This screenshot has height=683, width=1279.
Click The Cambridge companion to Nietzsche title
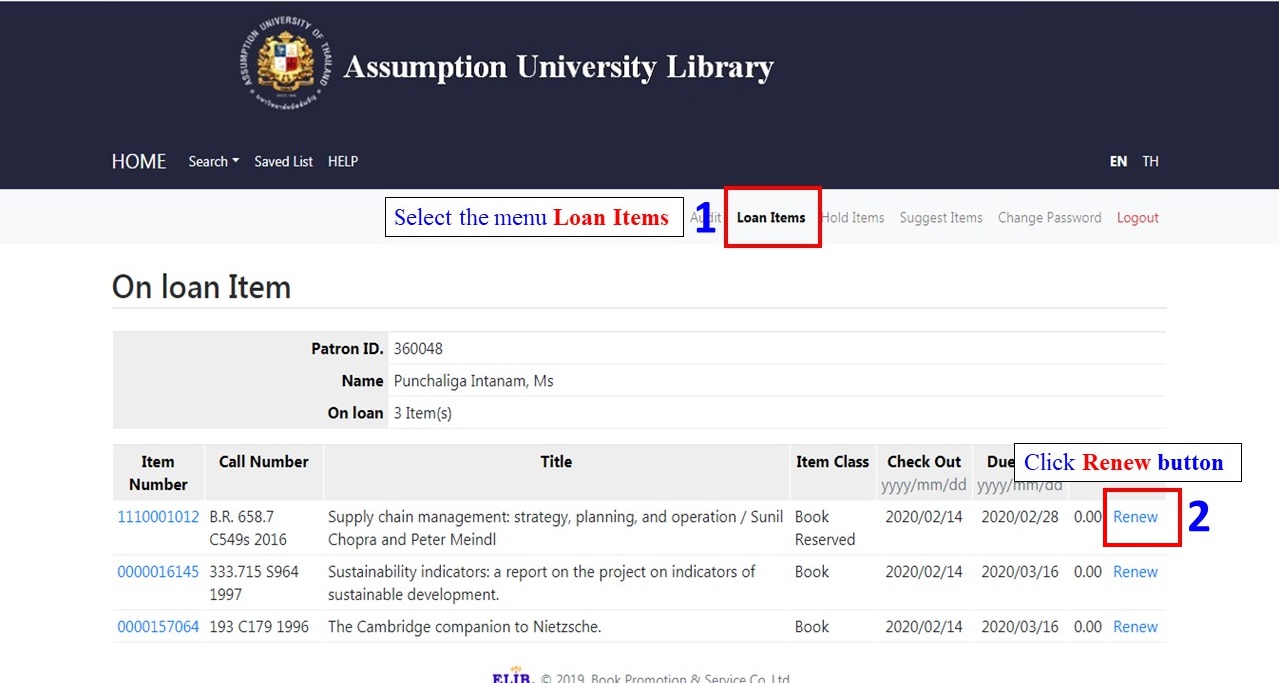coord(464,627)
